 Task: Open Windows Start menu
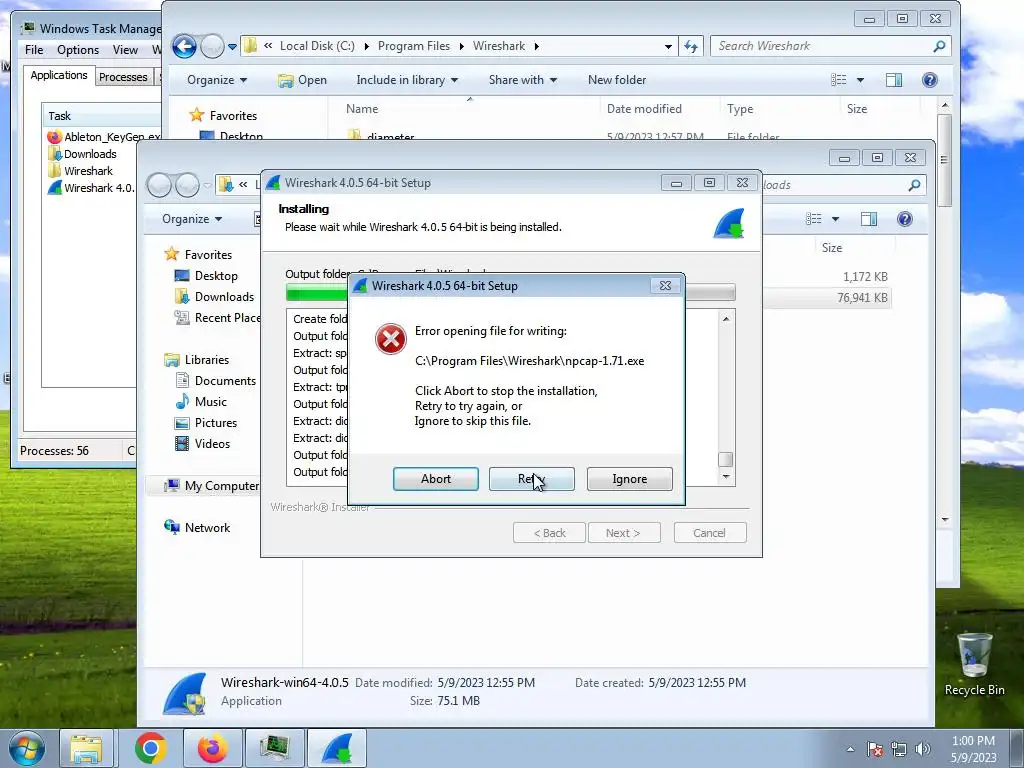tap(27, 748)
